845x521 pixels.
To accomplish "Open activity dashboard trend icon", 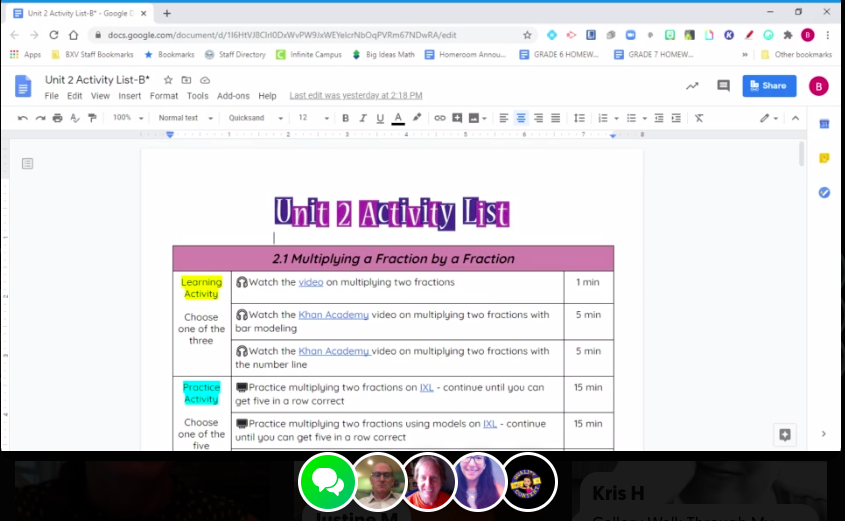I will pos(692,86).
